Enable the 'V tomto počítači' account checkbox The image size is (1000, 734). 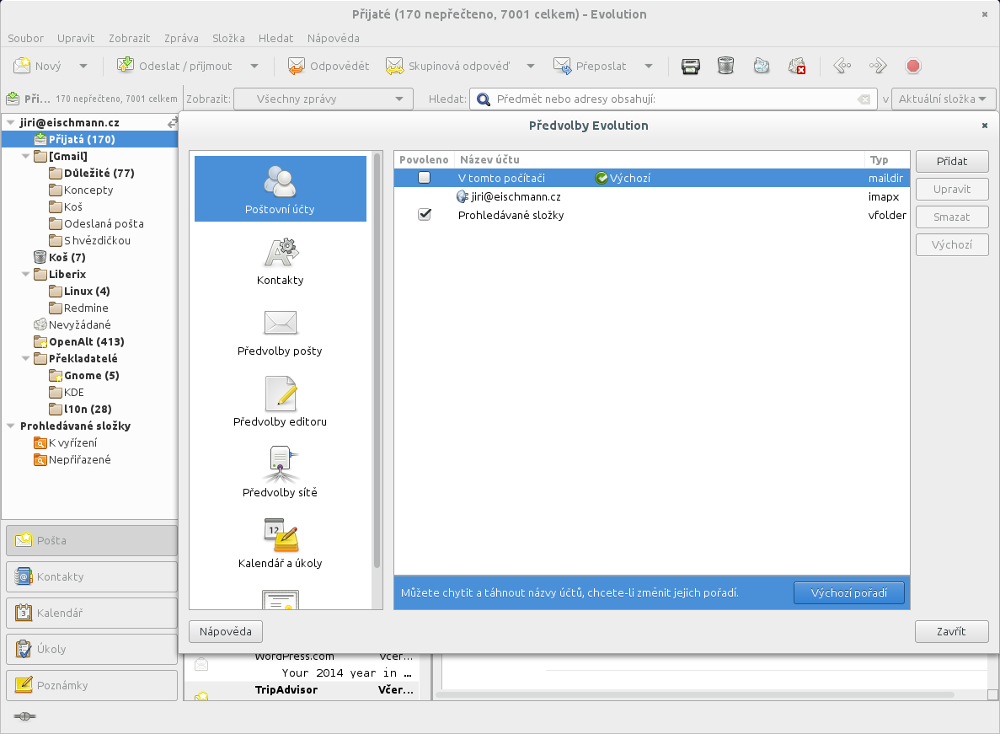pyautogui.click(x=424, y=178)
